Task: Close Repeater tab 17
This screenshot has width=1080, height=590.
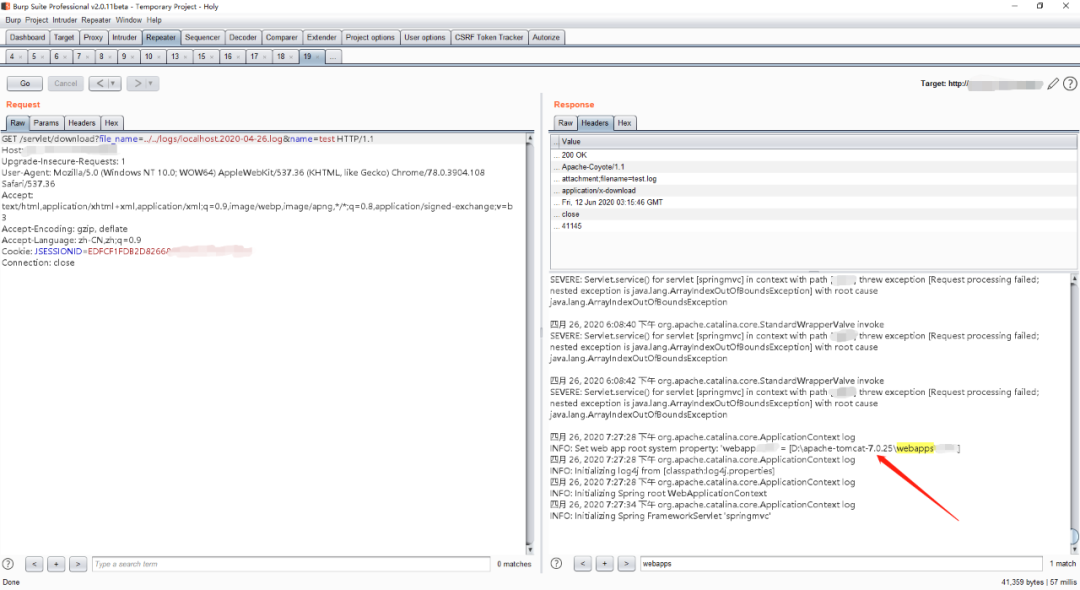Action: pos(265,57)
